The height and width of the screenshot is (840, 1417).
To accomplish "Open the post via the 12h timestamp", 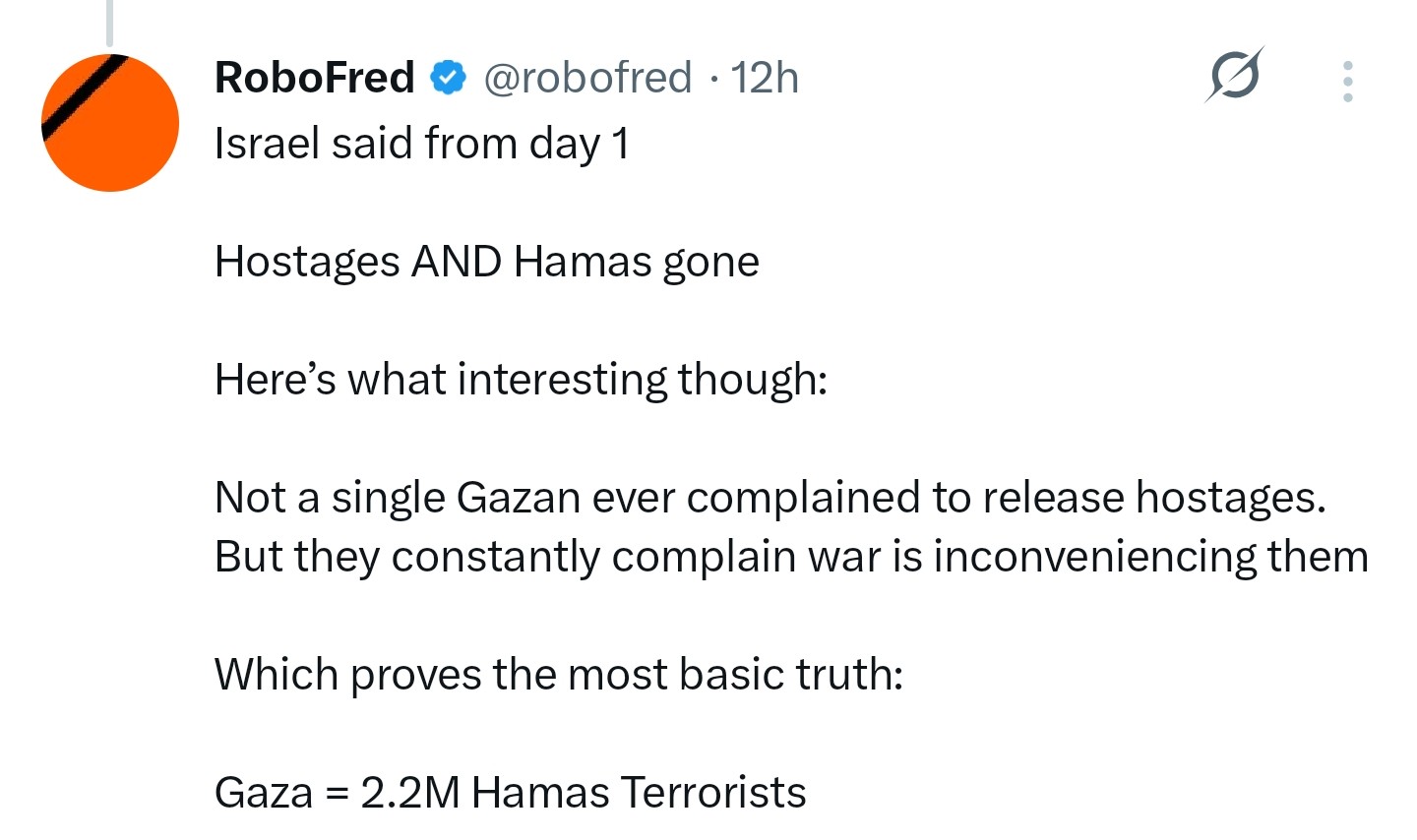I will click(765, 78).
